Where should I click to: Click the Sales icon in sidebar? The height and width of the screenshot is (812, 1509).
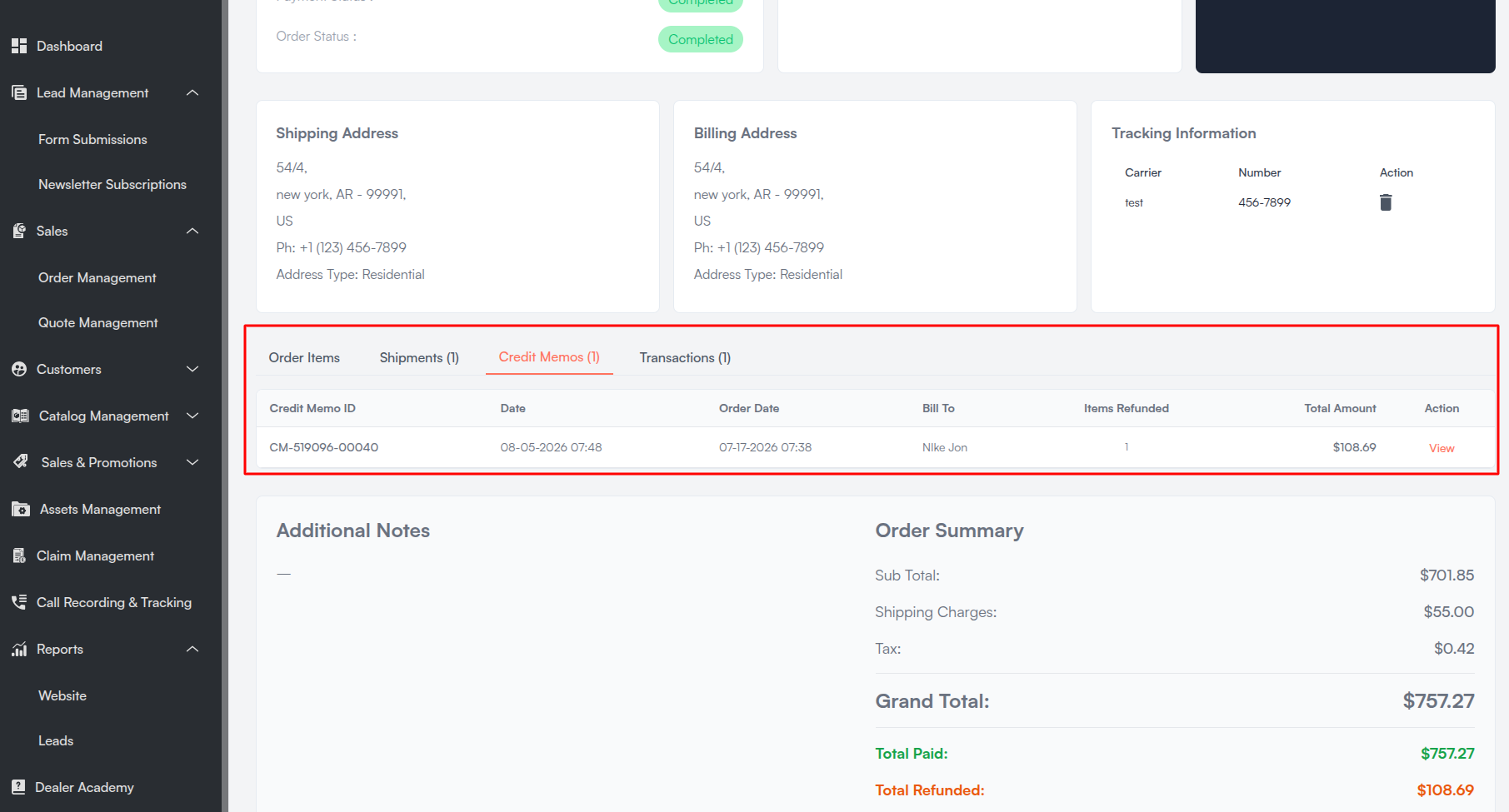click(19, 231)
